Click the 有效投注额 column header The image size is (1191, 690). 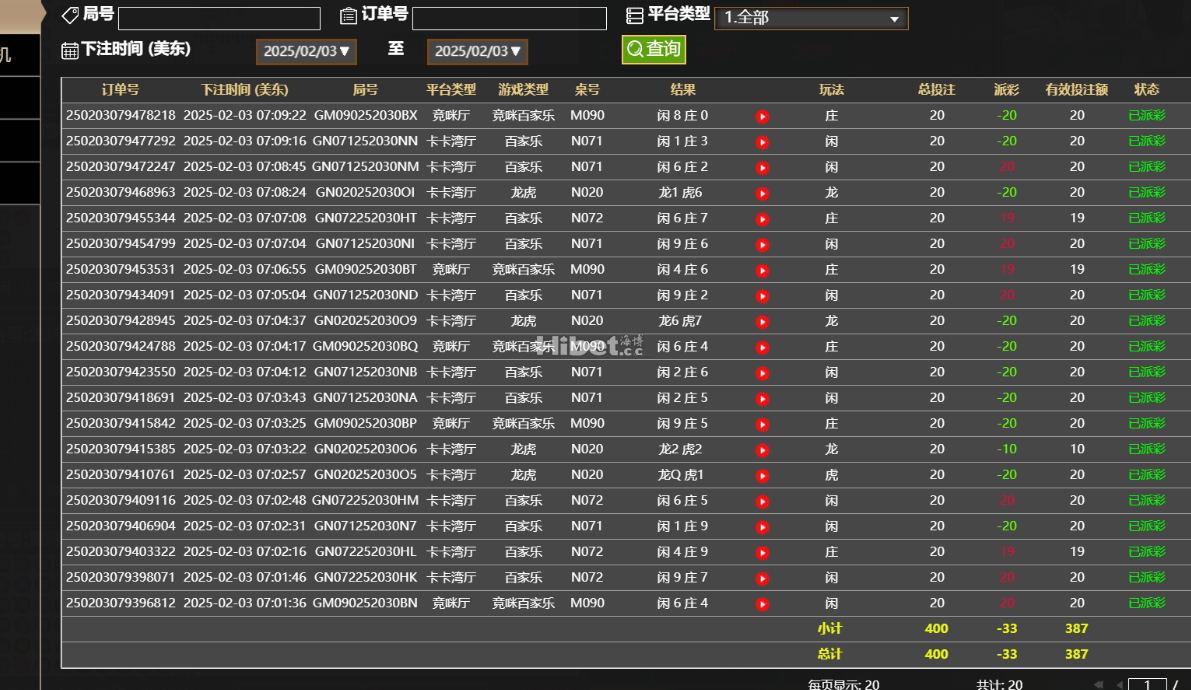tap(1077, 90)
